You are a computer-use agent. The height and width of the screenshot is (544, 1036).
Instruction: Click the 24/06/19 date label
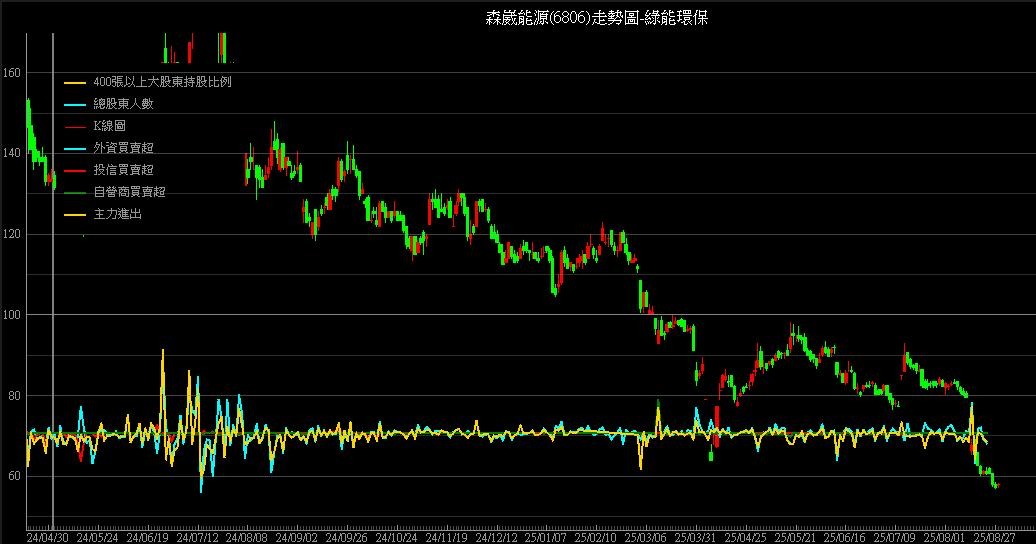coord(147,537)
